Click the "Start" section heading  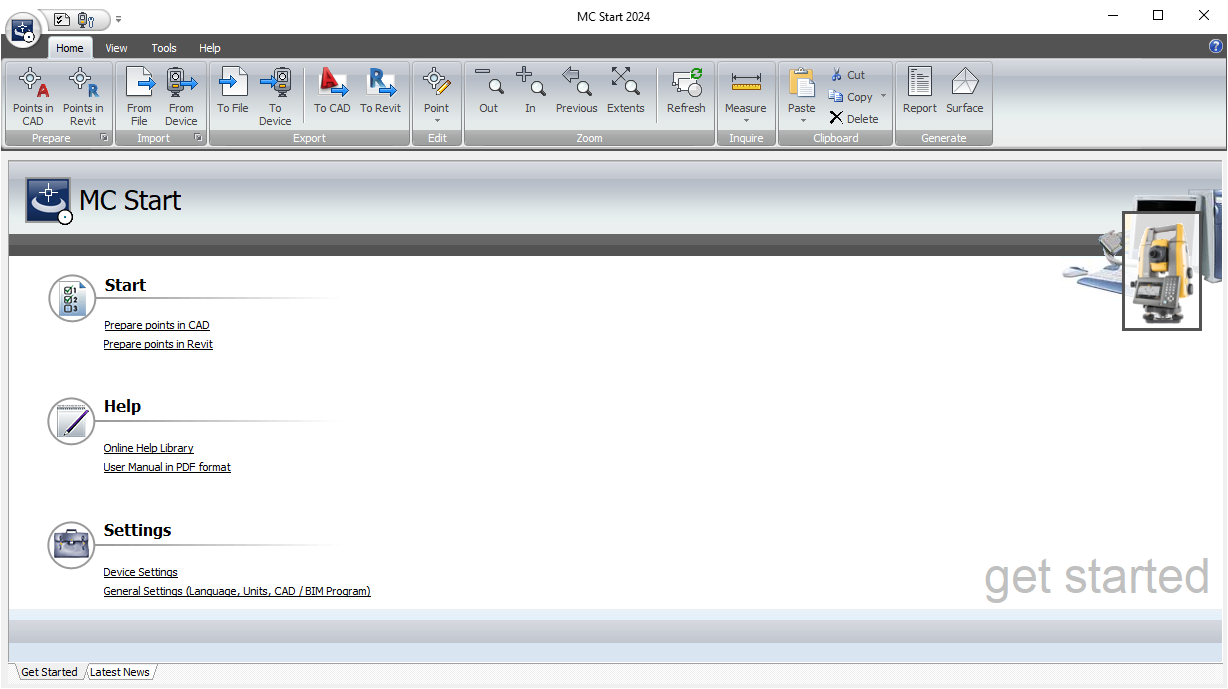point(125,285)
